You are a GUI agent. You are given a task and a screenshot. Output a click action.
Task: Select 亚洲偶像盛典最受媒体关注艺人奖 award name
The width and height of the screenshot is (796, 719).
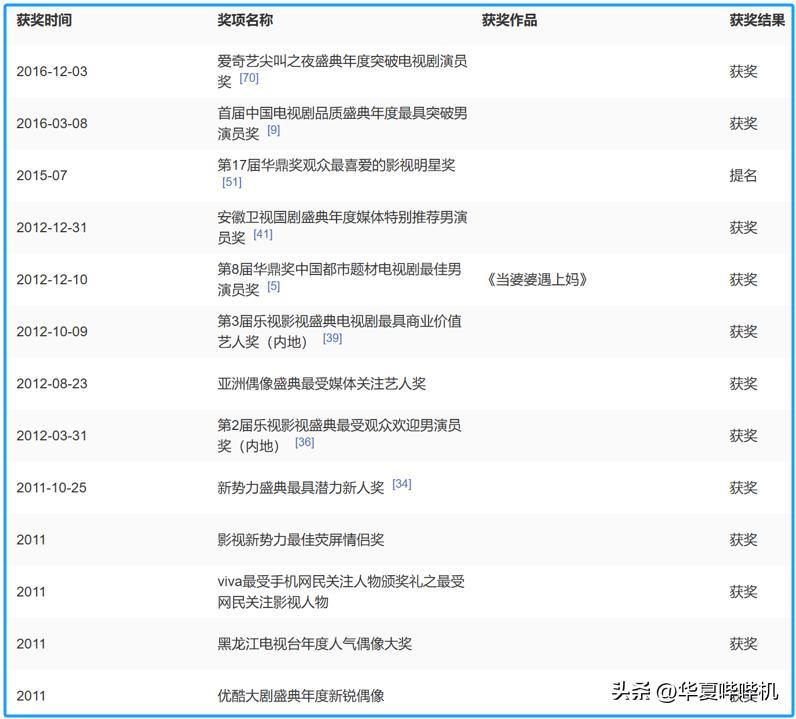pyautogui.click(x=321, y=384)
